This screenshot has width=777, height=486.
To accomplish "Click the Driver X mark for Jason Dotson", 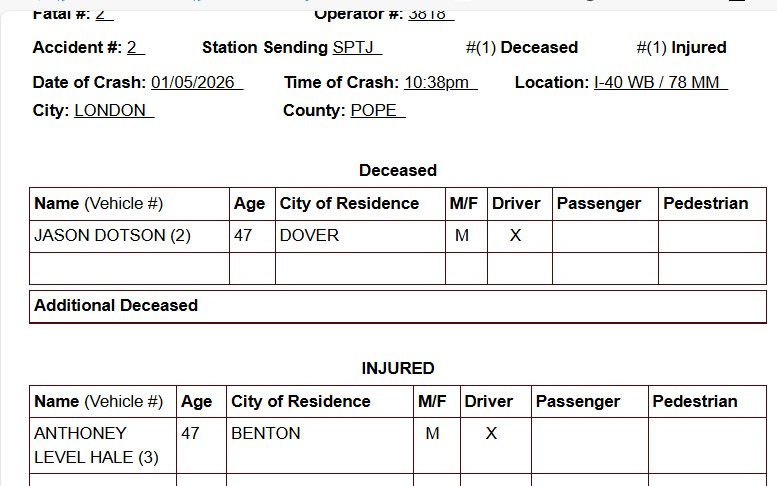I will click(515, 236).
